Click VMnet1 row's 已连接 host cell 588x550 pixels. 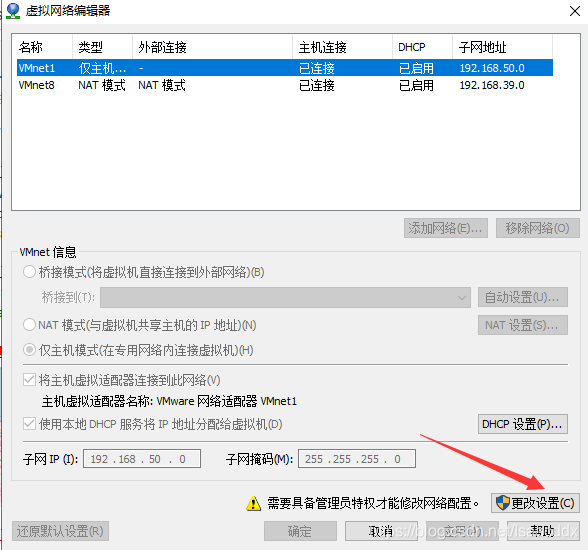[316, 68]
